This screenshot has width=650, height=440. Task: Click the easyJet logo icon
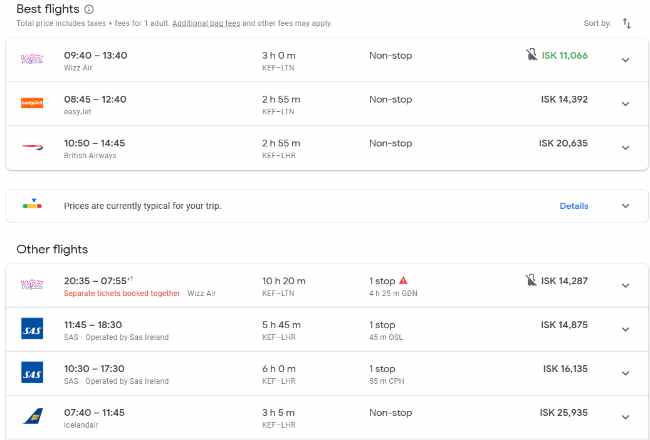tap(32, 103)
